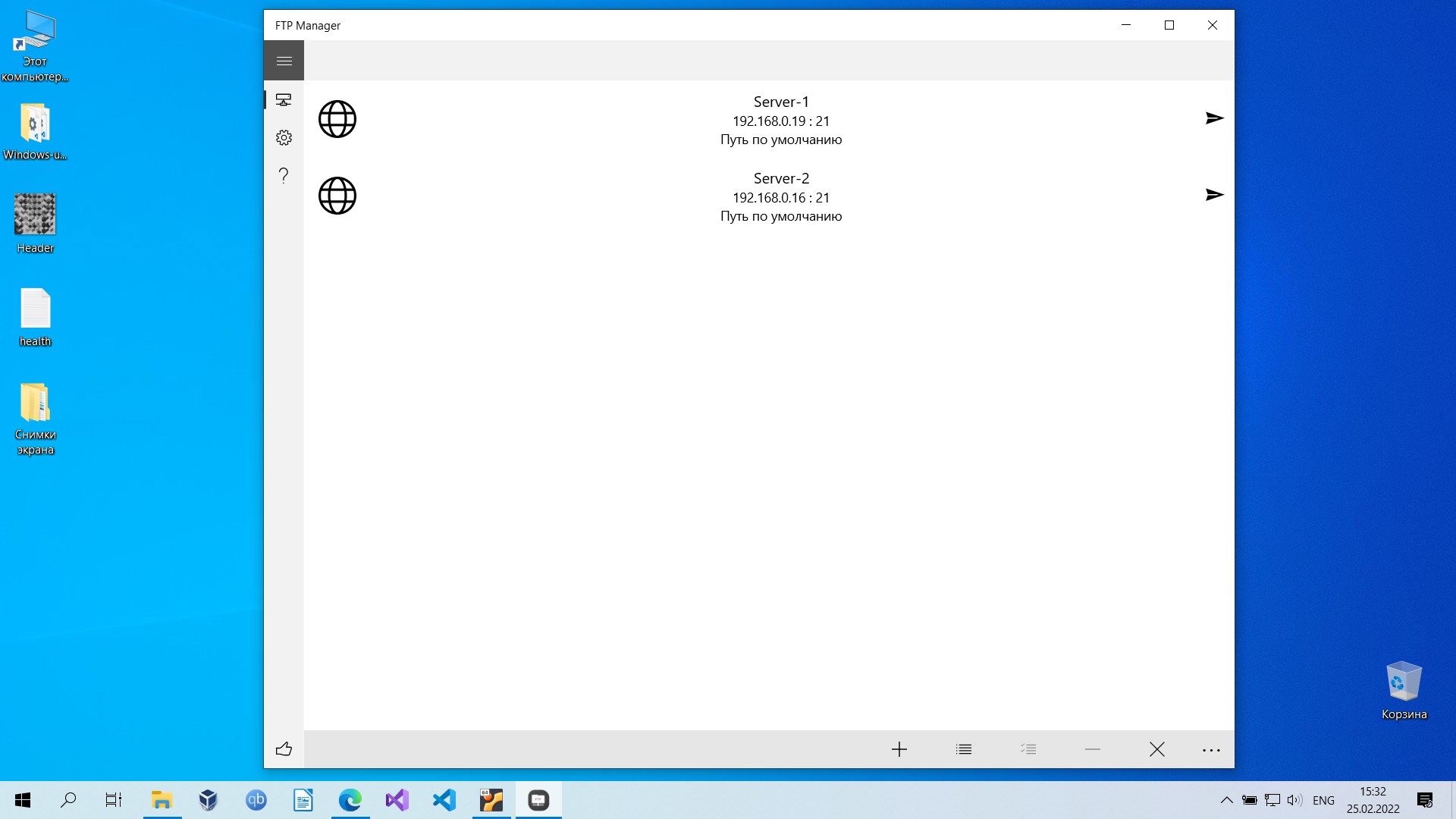1456x819 pixels.
Task: Open the hamburger menu panel
Action: click(x=284, y=60)
